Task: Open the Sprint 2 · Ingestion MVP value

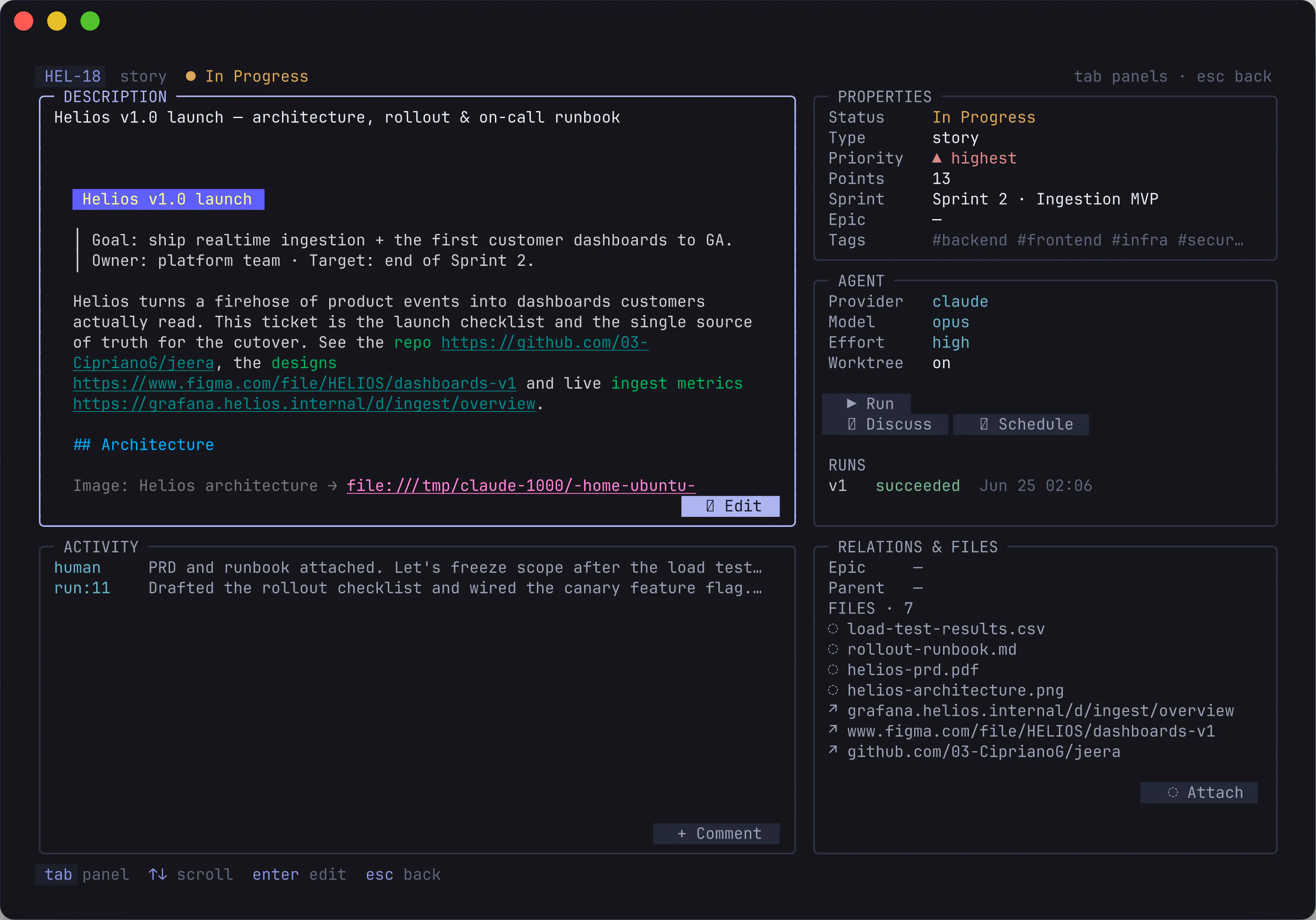Action: click(1045, 199)
